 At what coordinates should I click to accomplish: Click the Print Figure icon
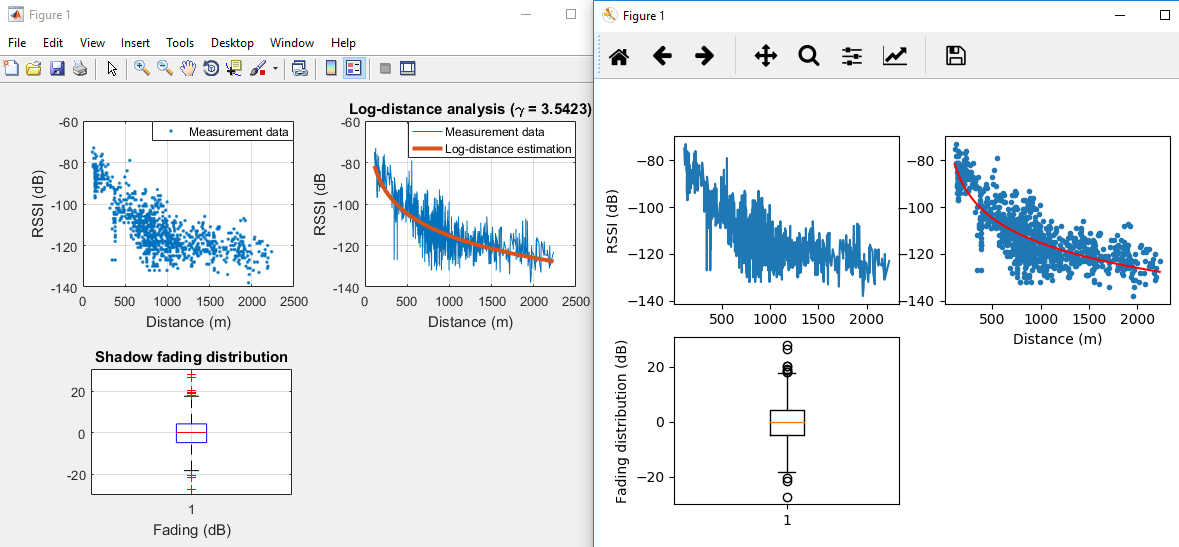click(x=80, y=68)
